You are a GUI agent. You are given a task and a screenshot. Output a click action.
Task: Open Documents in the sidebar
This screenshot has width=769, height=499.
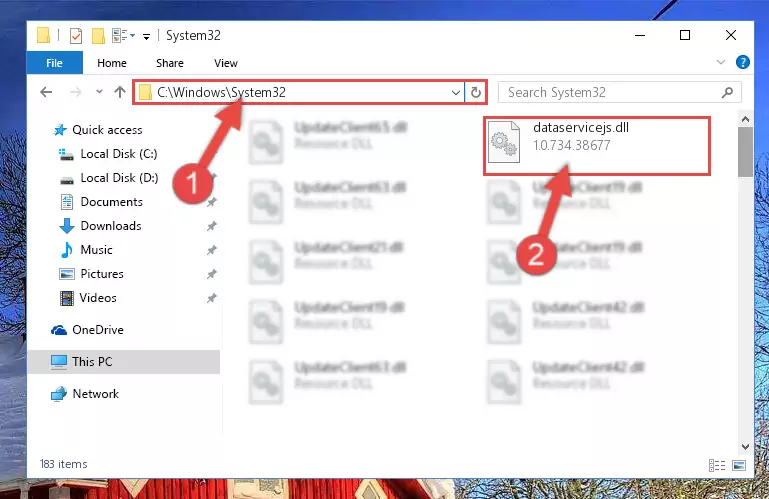point(101,202)
